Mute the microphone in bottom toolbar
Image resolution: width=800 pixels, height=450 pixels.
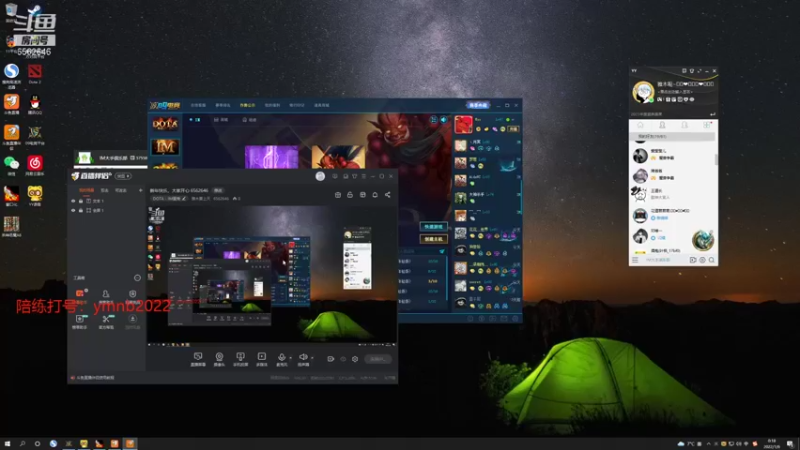click(x=281, y=358)
